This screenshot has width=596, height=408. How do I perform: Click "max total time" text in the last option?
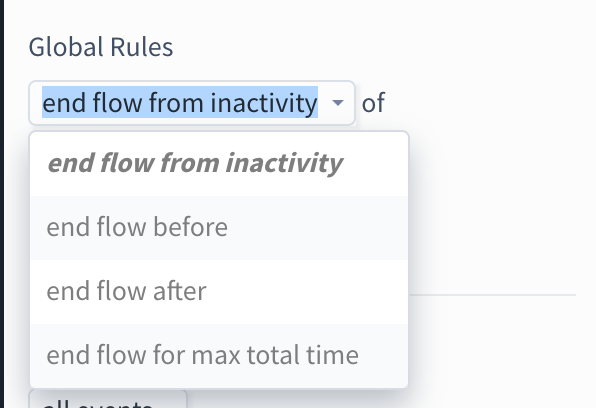tap(275, 355)
